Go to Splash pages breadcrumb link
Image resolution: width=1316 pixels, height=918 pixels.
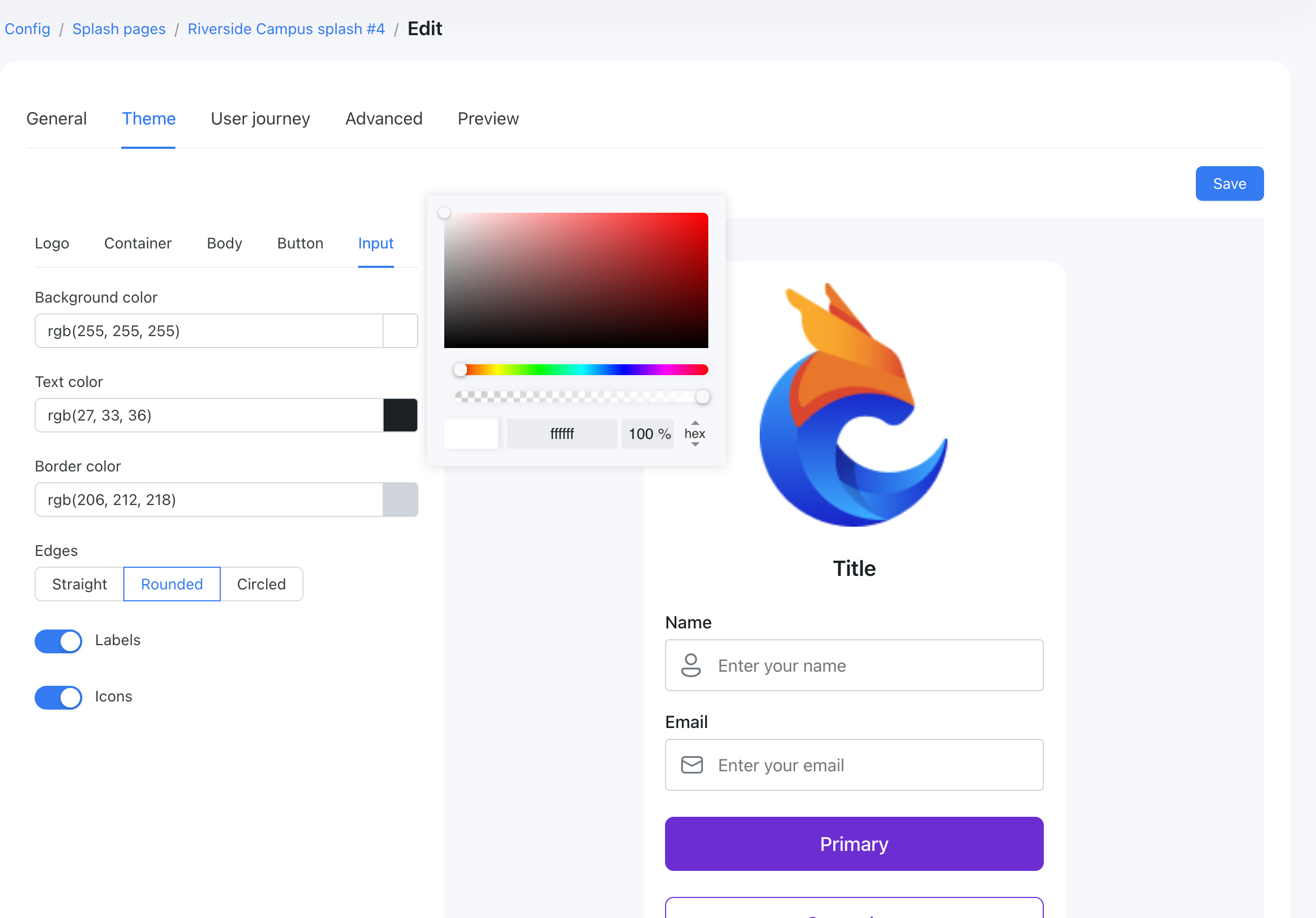(x=119, y=29)
